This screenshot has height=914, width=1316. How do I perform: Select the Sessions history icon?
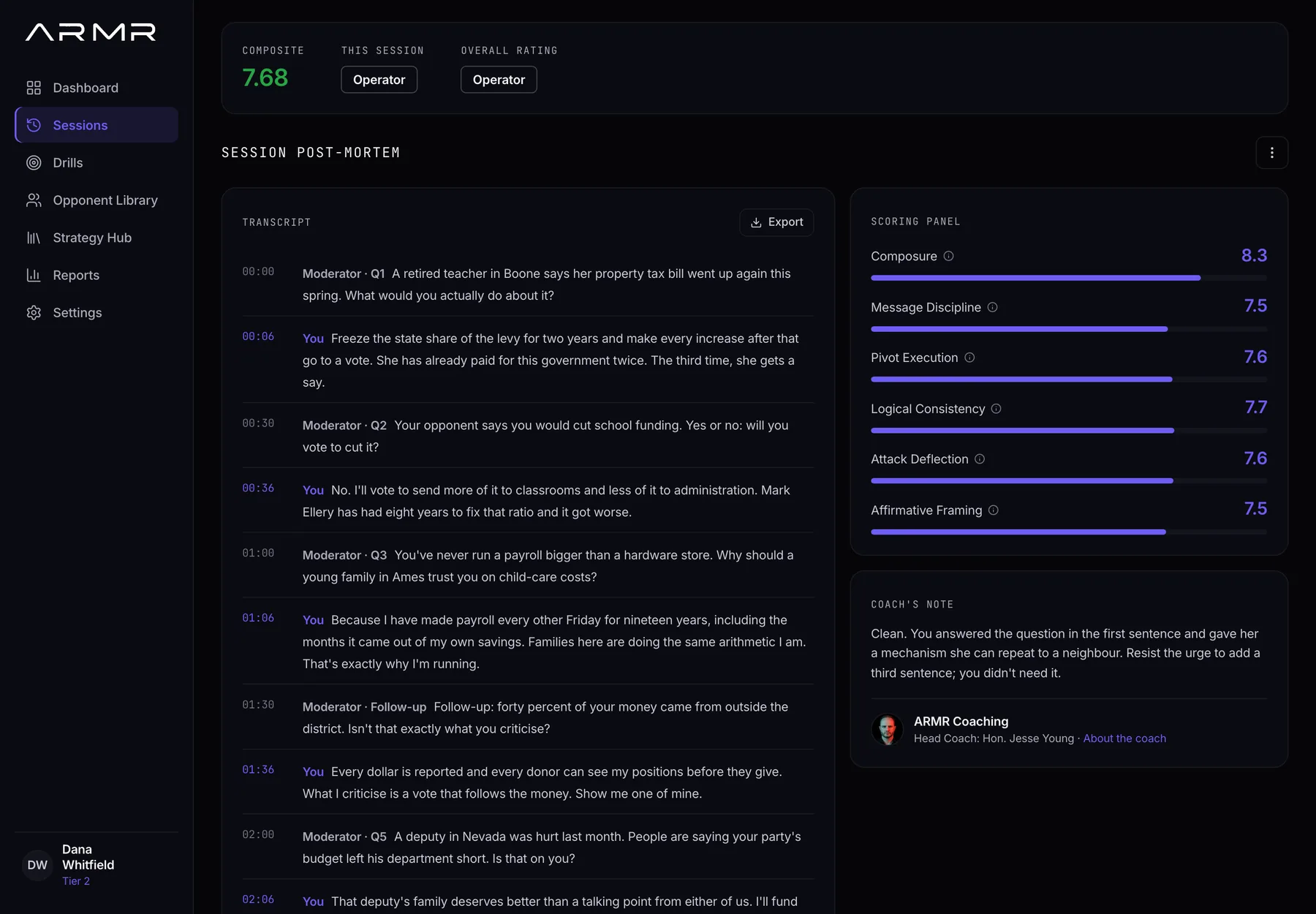coord(34,125)
